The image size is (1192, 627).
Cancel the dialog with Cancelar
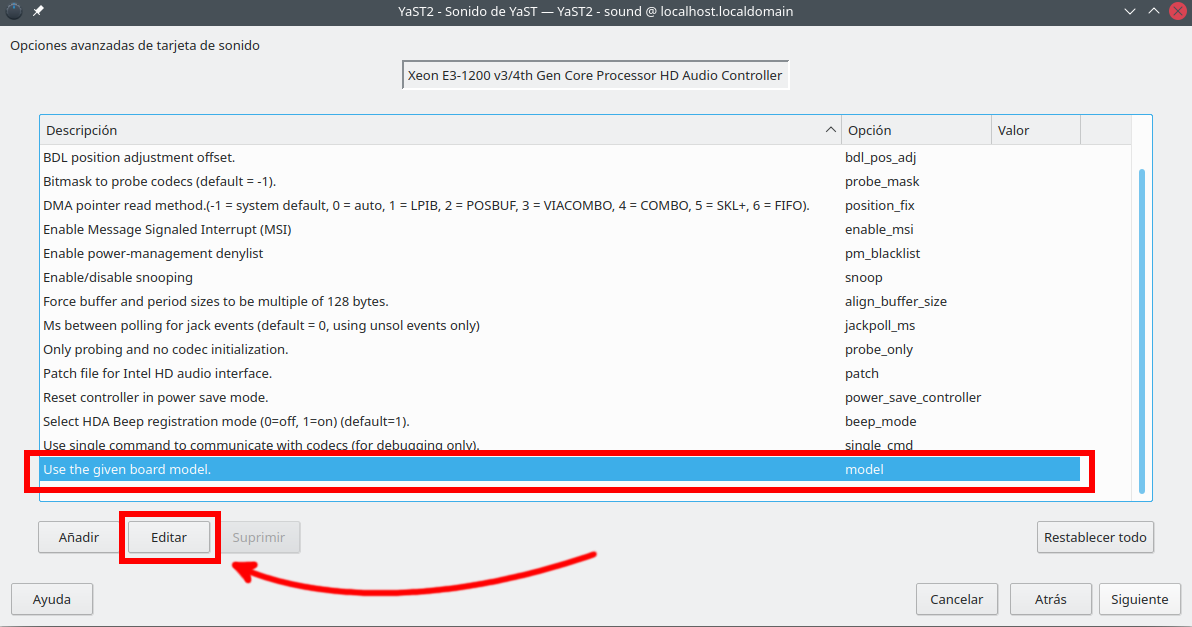[x=956, y=599]
